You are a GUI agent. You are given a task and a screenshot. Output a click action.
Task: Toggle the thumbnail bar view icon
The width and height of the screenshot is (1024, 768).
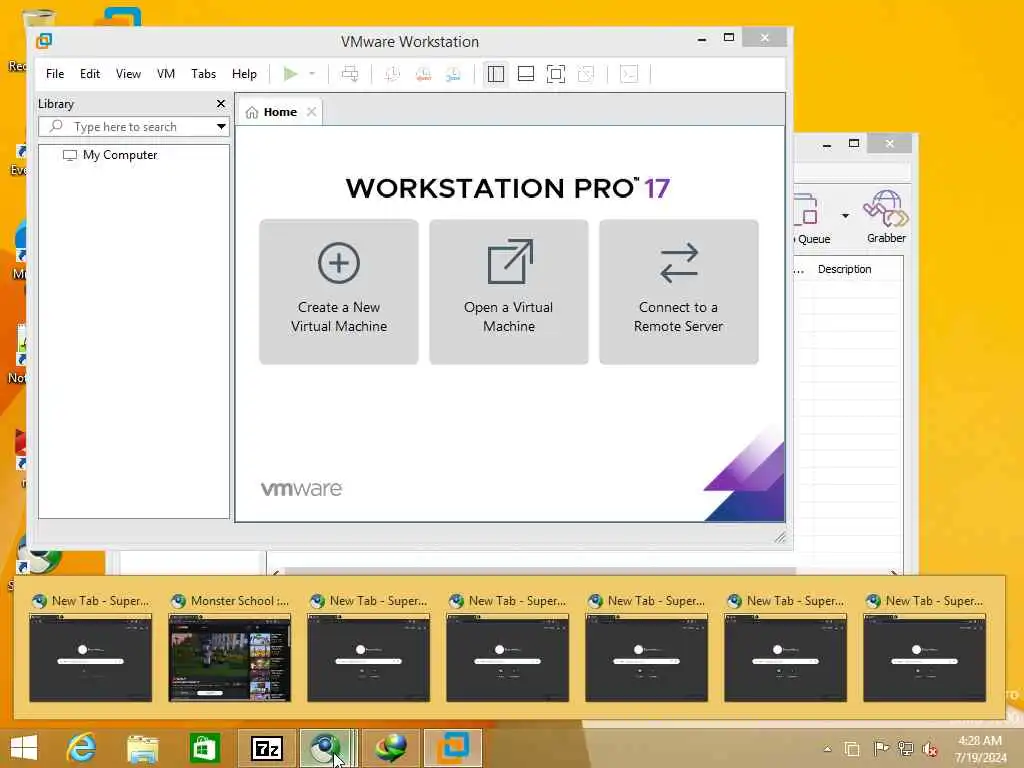(x=526, y=74)
